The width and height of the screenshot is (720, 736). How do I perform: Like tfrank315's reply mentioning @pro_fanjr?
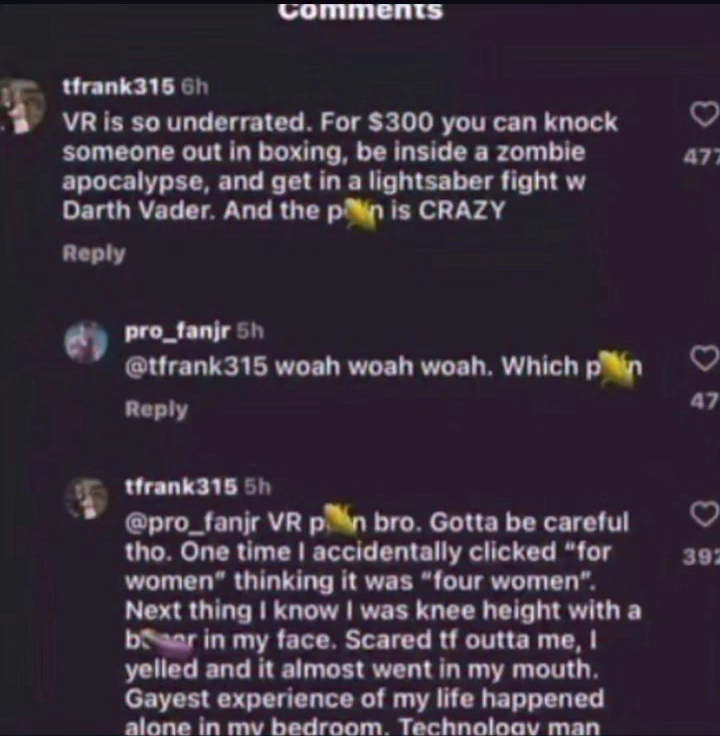pos(705,514)
